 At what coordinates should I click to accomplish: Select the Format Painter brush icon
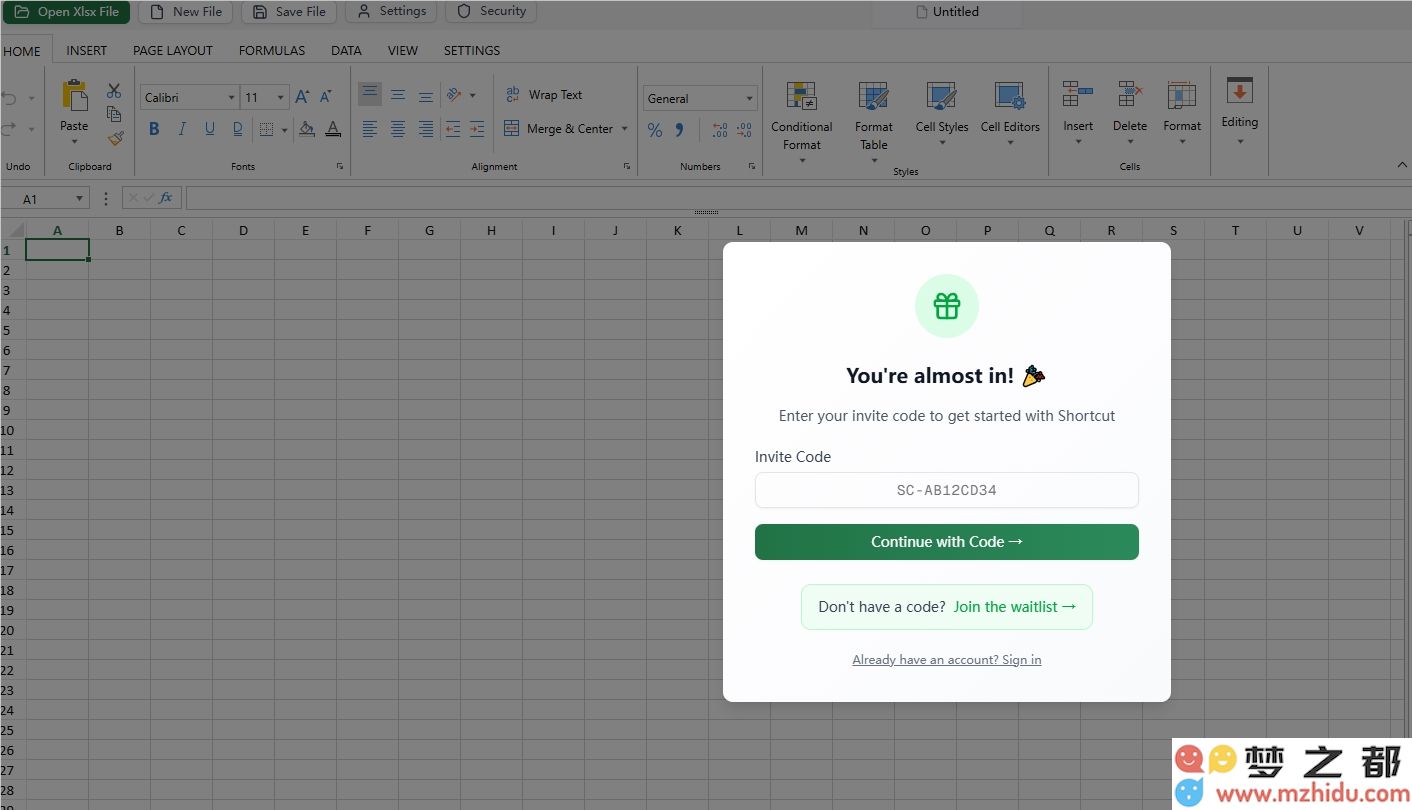(115, 138)
